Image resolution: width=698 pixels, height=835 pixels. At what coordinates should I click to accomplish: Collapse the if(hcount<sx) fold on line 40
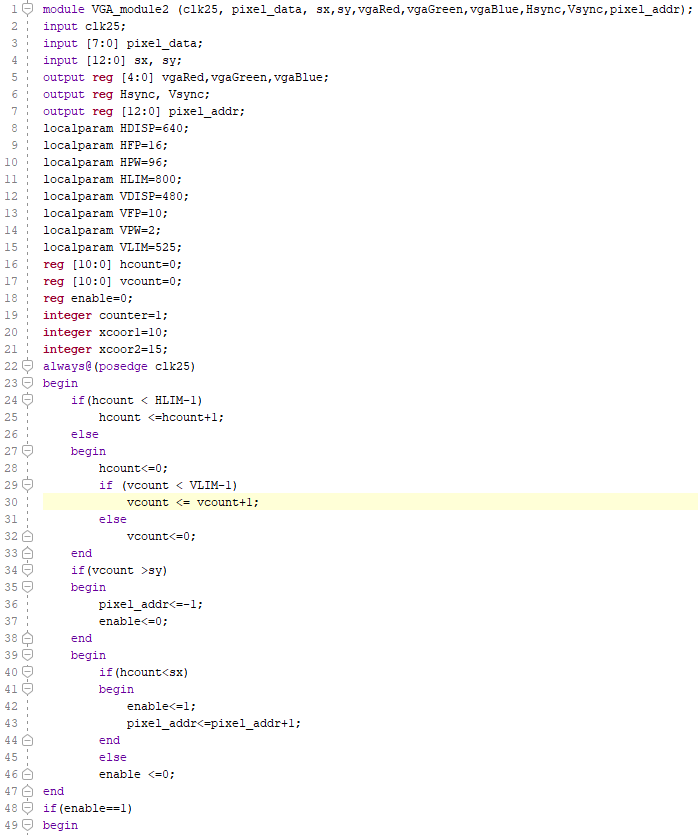coord(28,672)
